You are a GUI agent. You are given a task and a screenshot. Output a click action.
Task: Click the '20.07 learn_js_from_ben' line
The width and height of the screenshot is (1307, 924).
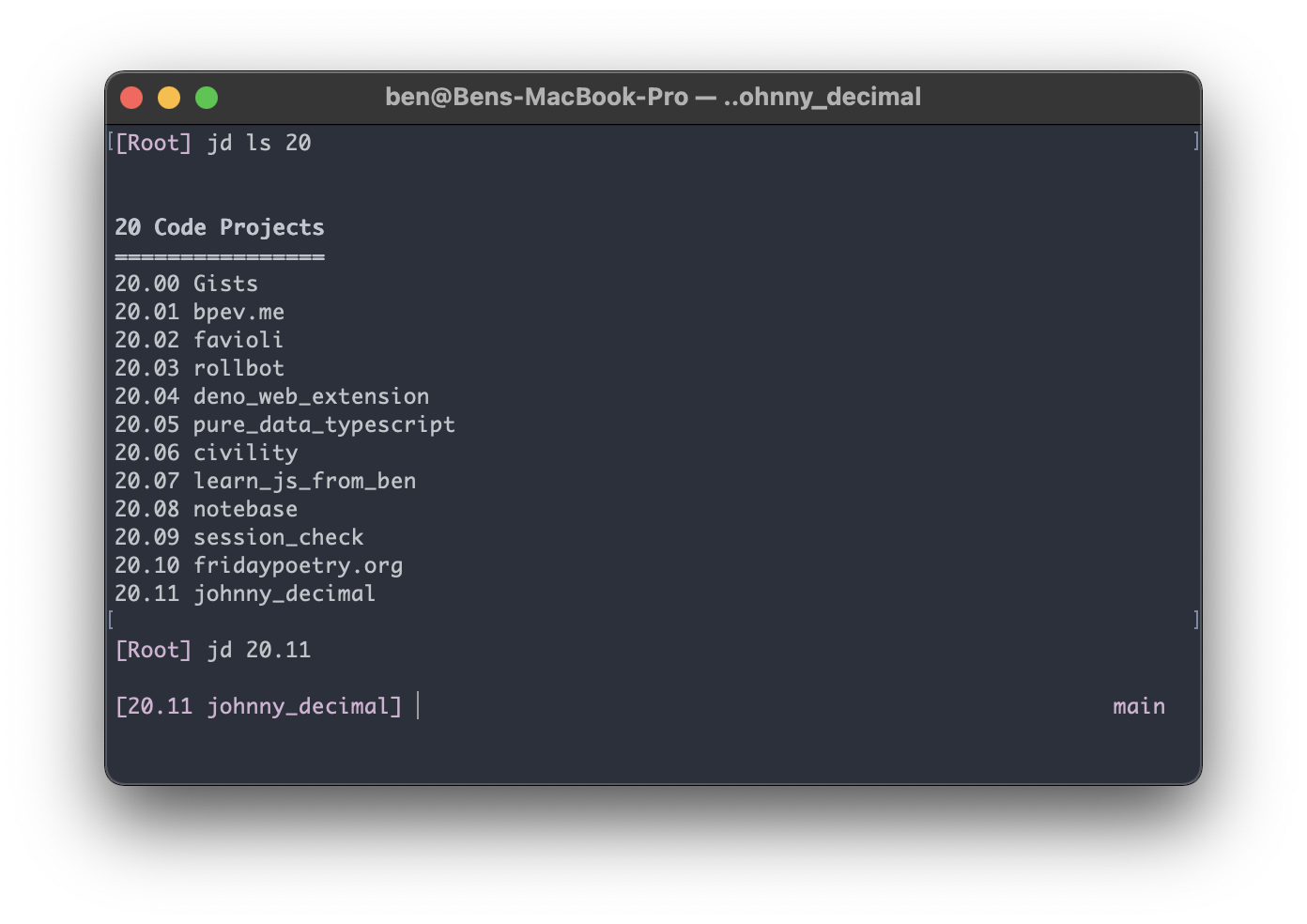click(x=265, y=481)
